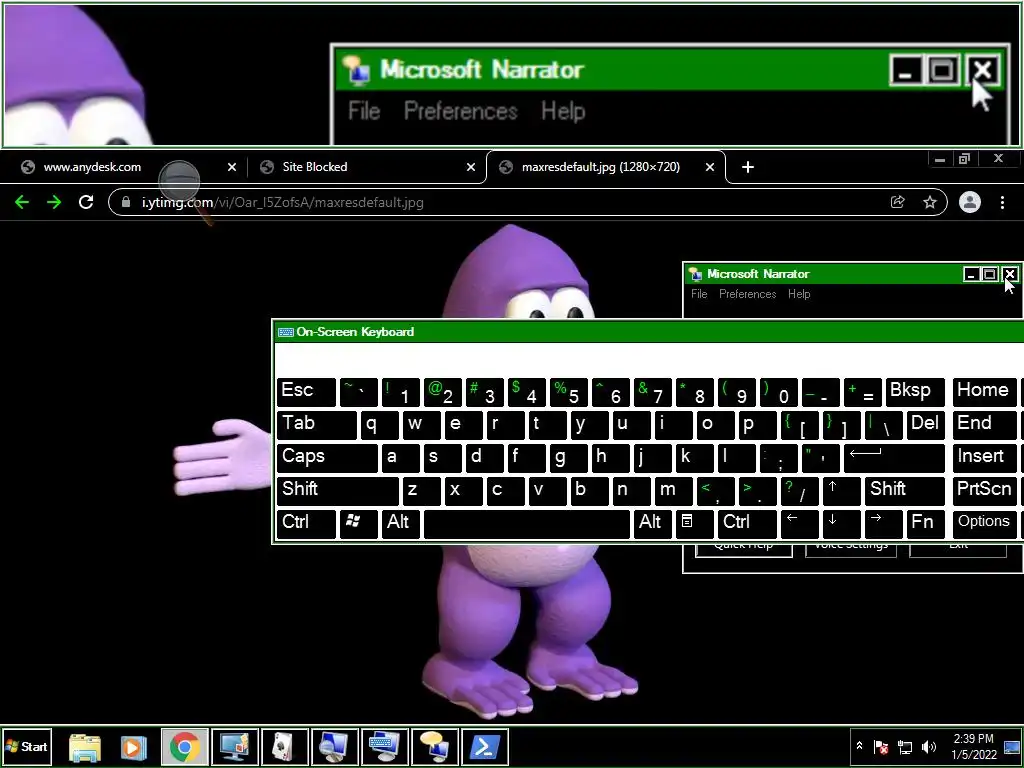This screenshot has height=768, width=1024.
Task: Tap the Esc key on On-Screen Keyboard
Action: (306, 392)
